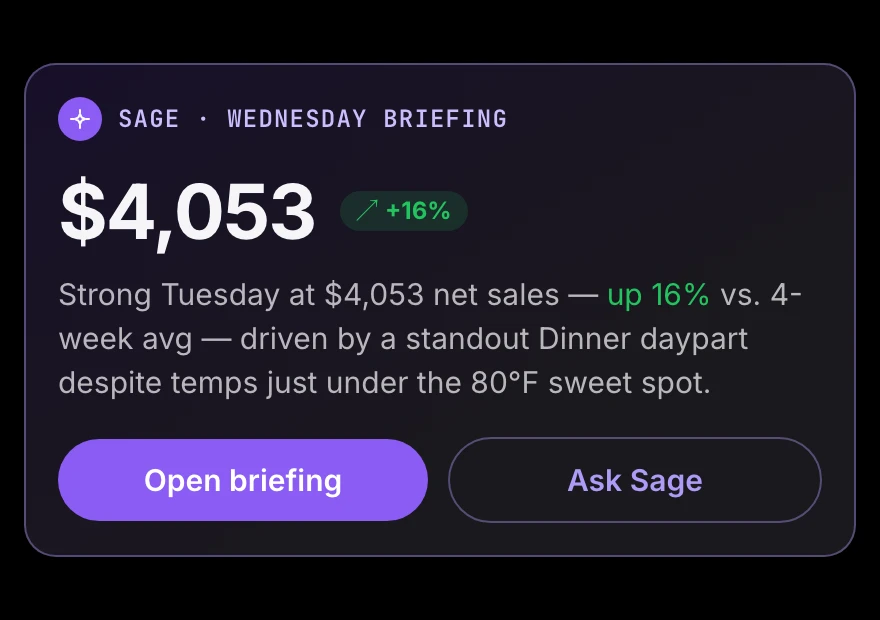
Task: Click the $4,053 headline figure
Action: 187,212
